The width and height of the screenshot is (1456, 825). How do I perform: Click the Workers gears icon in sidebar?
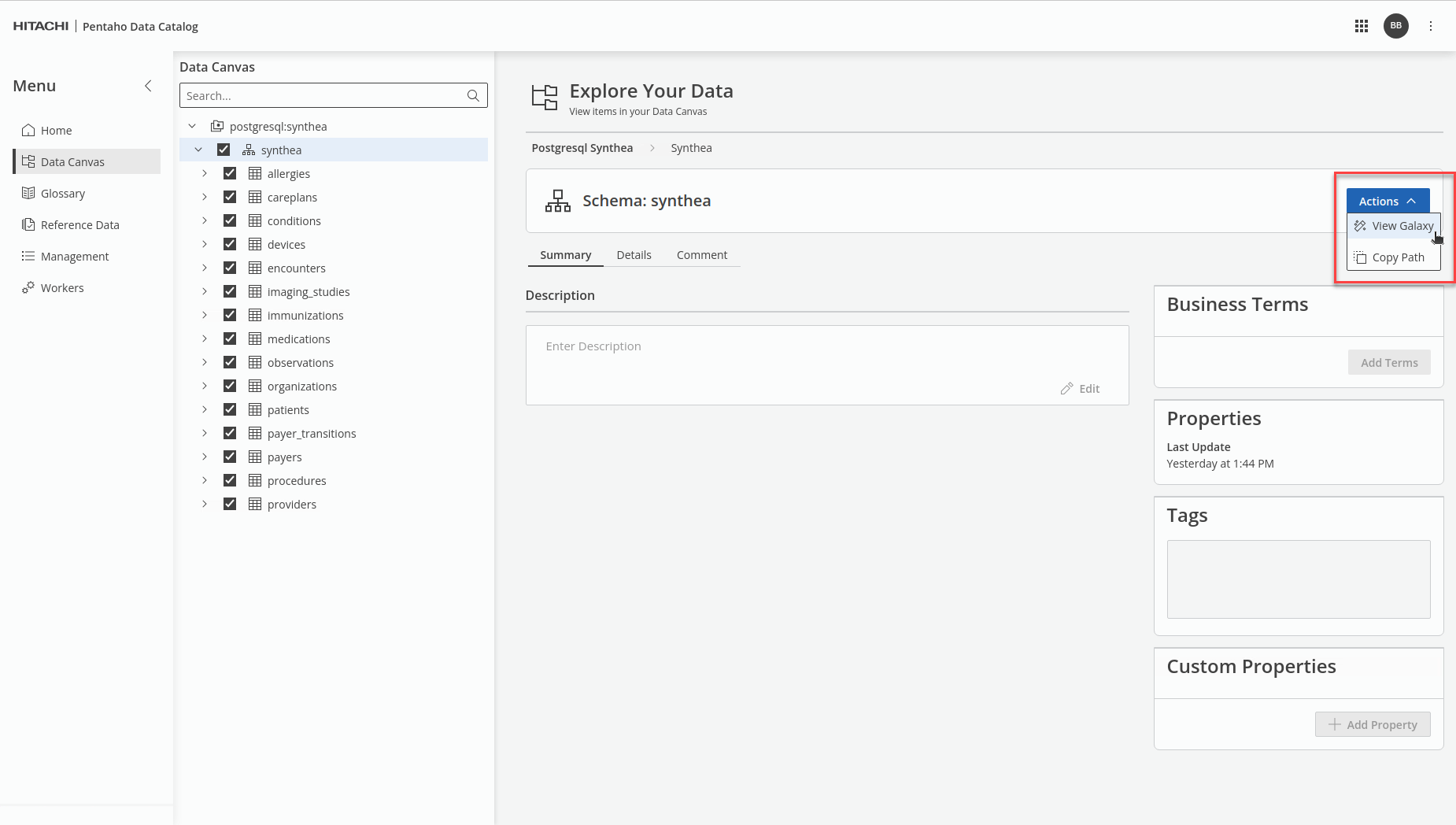28,288
